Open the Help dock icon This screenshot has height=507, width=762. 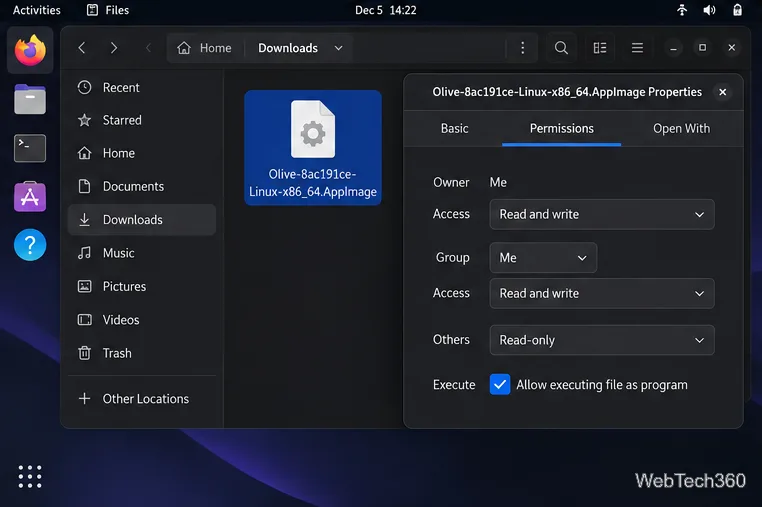click(30, 245)
